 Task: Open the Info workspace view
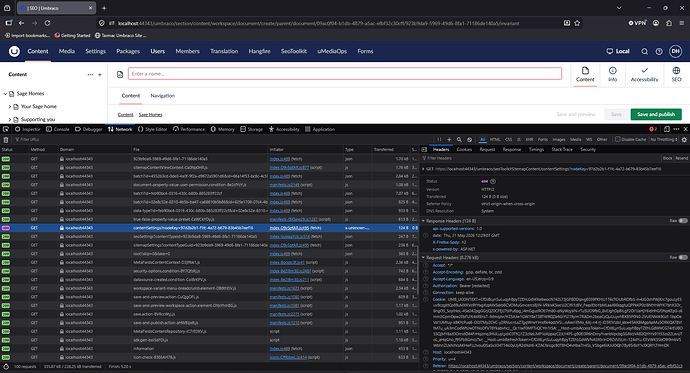pyautogui.click(x=612, y=74)
